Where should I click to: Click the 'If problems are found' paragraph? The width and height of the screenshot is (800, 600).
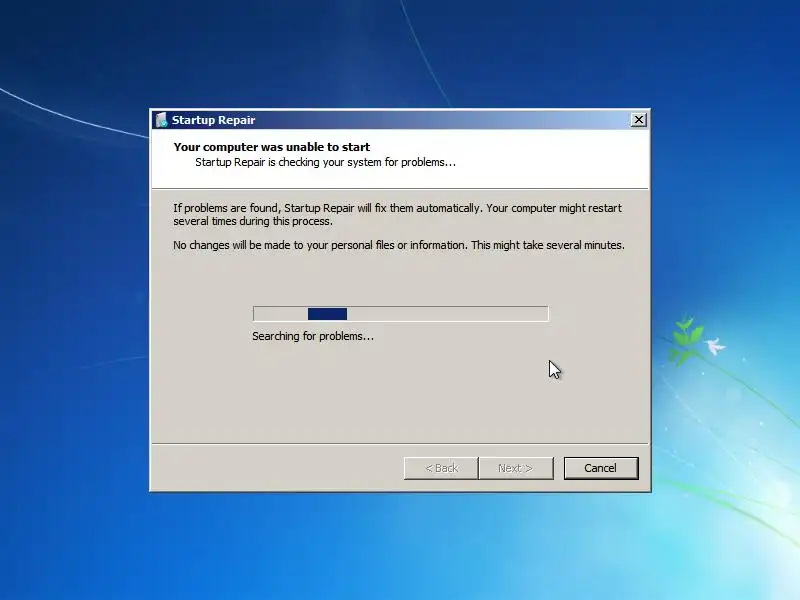(x=397, y=214)
